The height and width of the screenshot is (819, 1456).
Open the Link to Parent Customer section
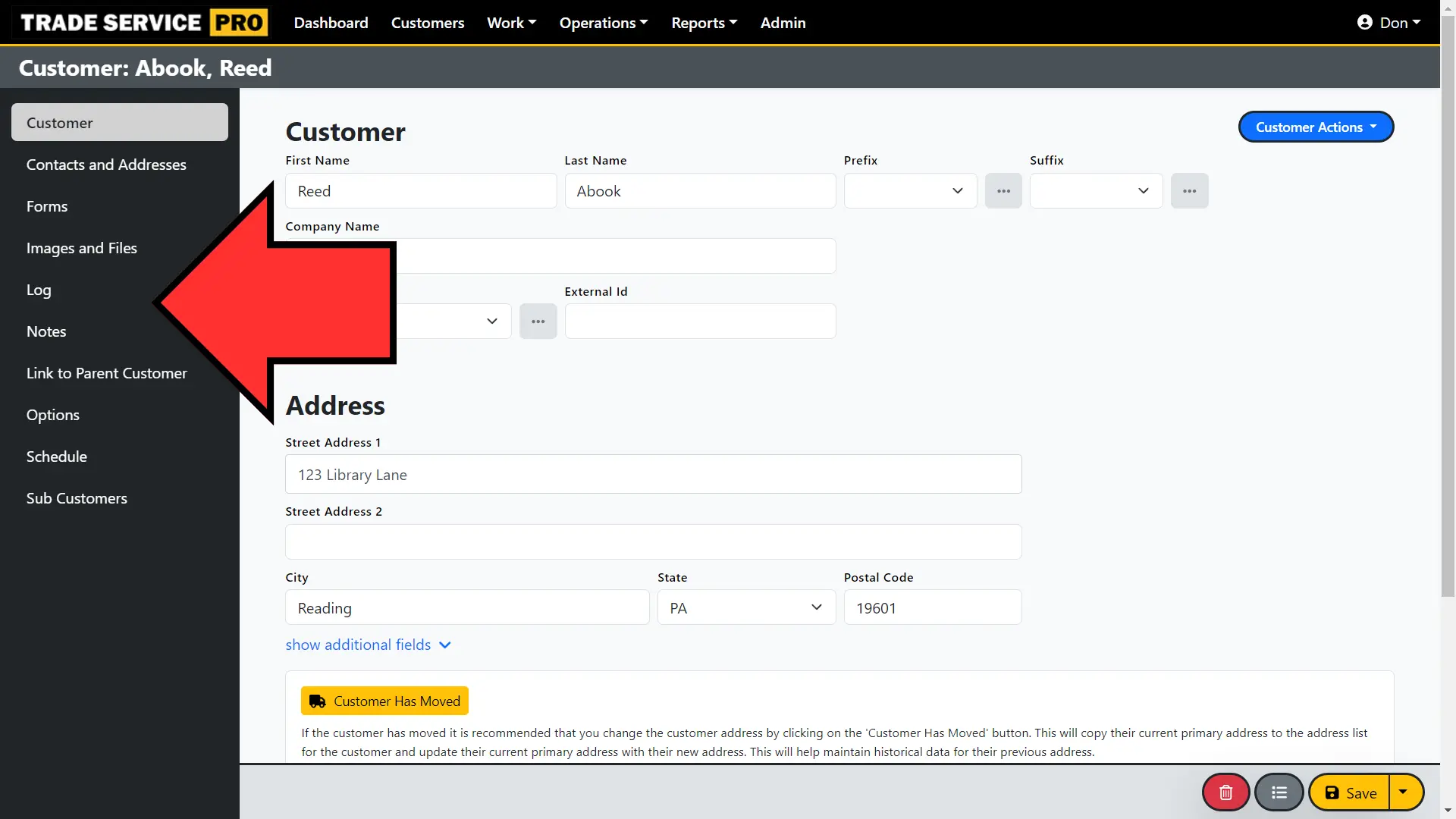click(106, 372)
